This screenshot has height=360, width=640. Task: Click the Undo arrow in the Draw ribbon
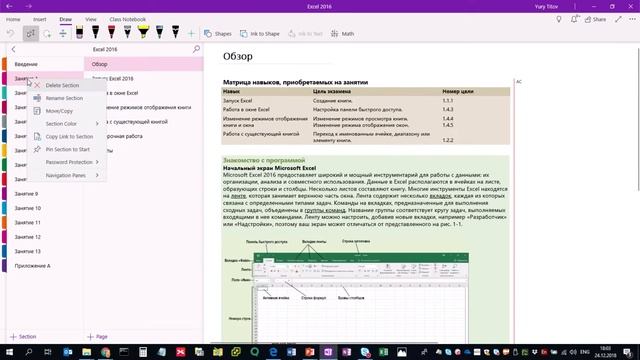[x=10, y=33]
